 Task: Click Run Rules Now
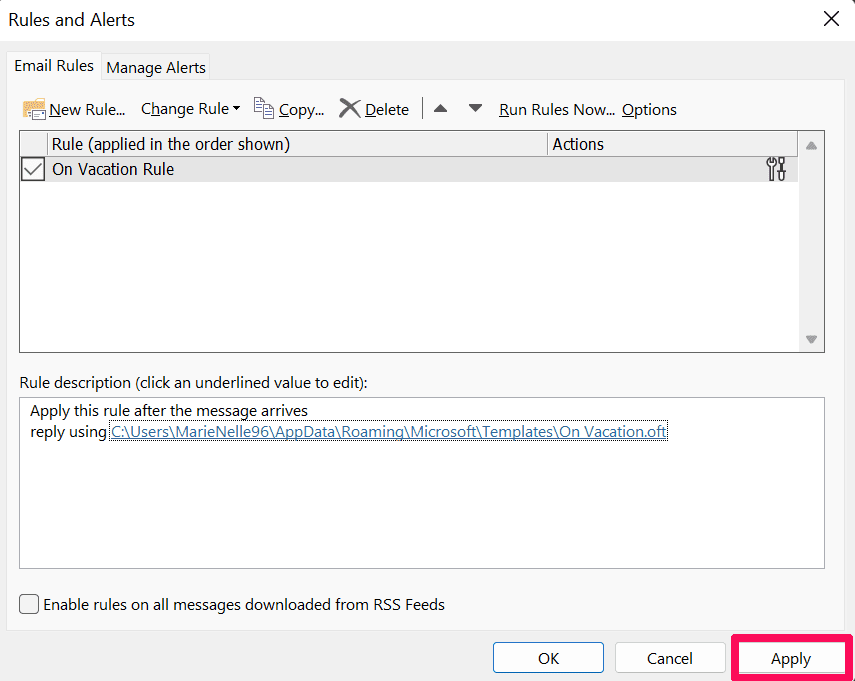pos(556,110)
